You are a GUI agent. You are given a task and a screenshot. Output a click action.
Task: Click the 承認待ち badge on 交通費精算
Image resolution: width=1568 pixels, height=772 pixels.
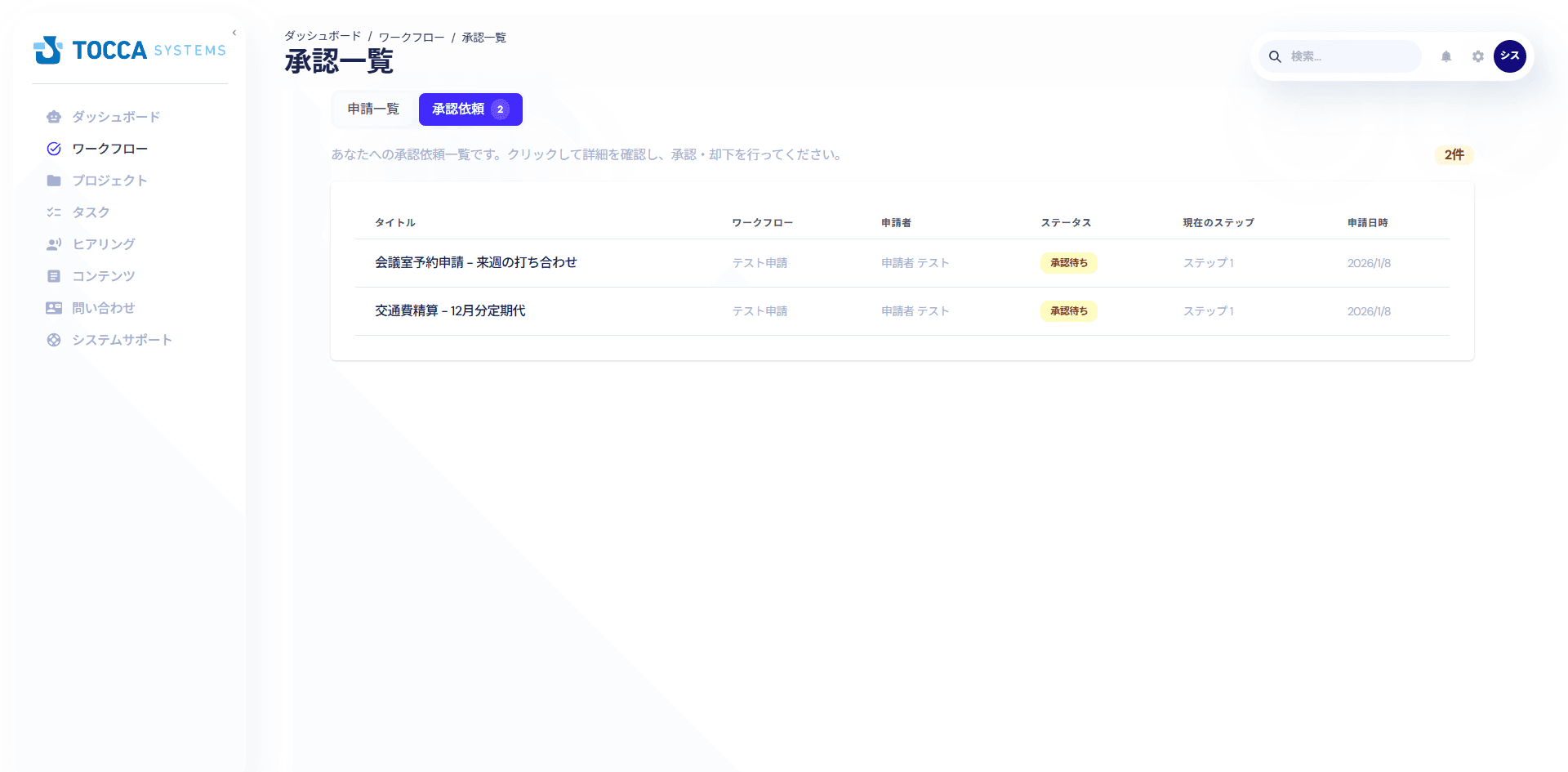click(1068, 311)
